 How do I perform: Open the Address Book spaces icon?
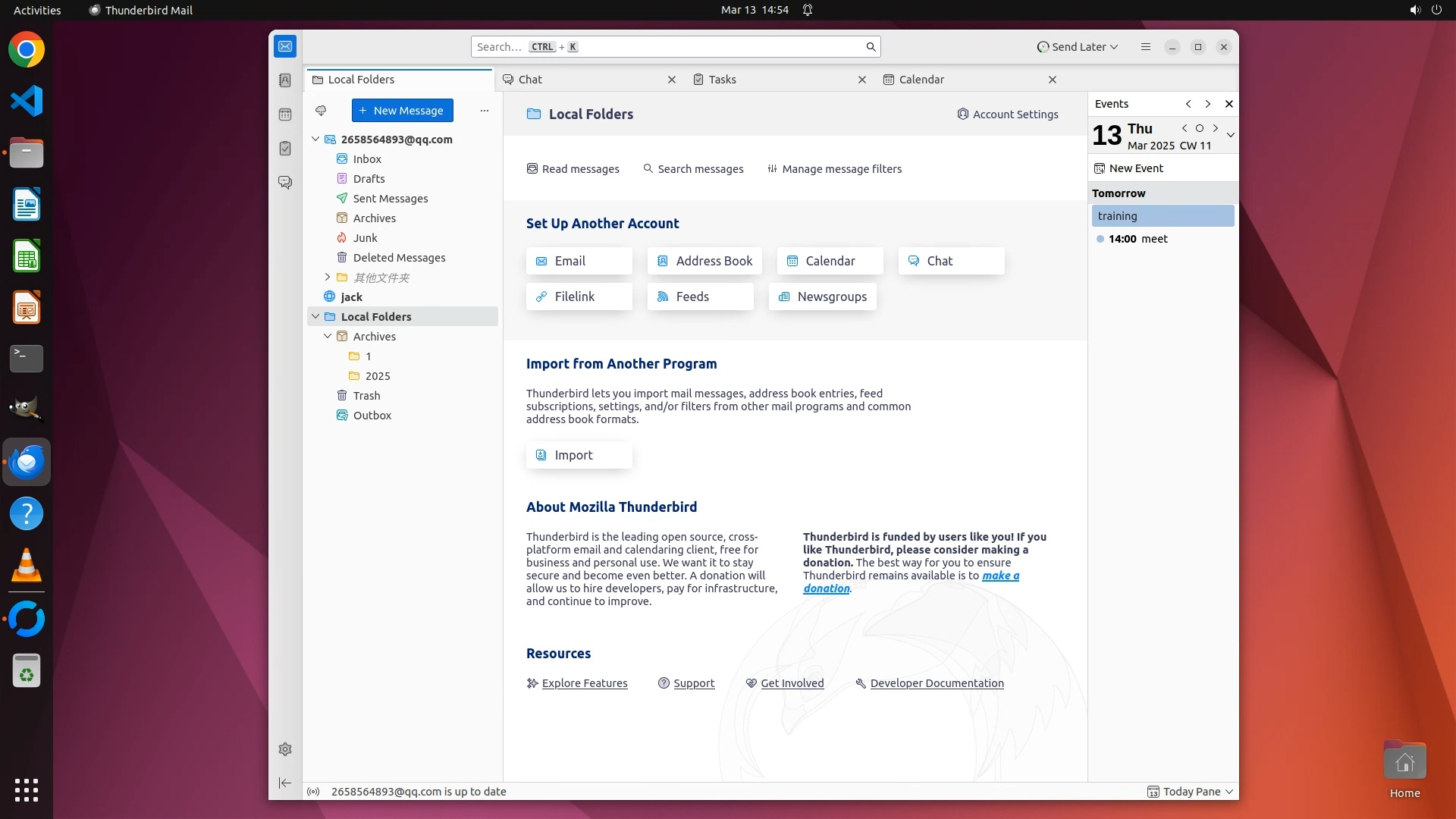coord(285,80)
